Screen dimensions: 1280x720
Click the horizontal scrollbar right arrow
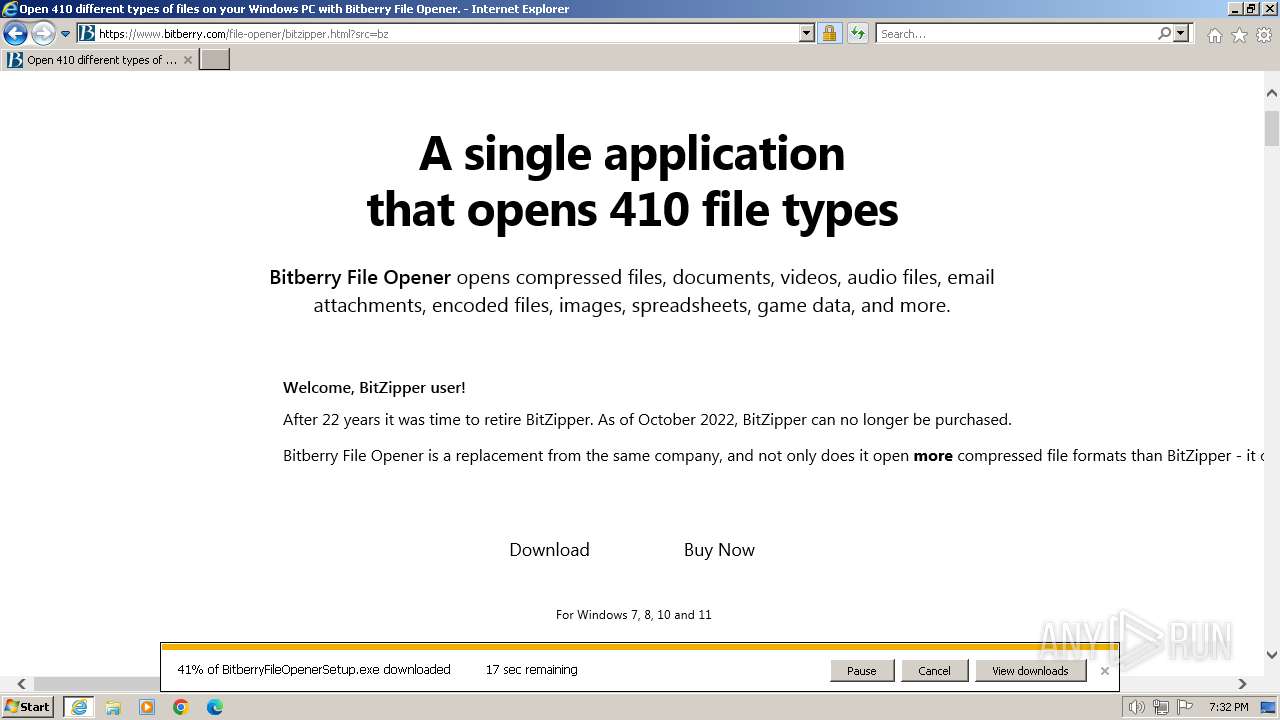[x=1242, y=684]
